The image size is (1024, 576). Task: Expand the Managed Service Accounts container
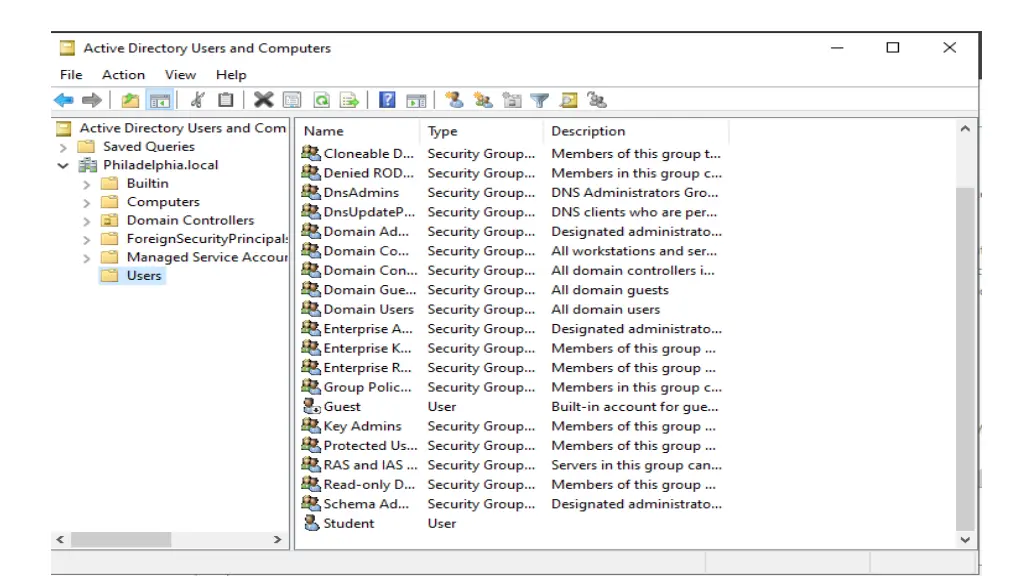87,258
